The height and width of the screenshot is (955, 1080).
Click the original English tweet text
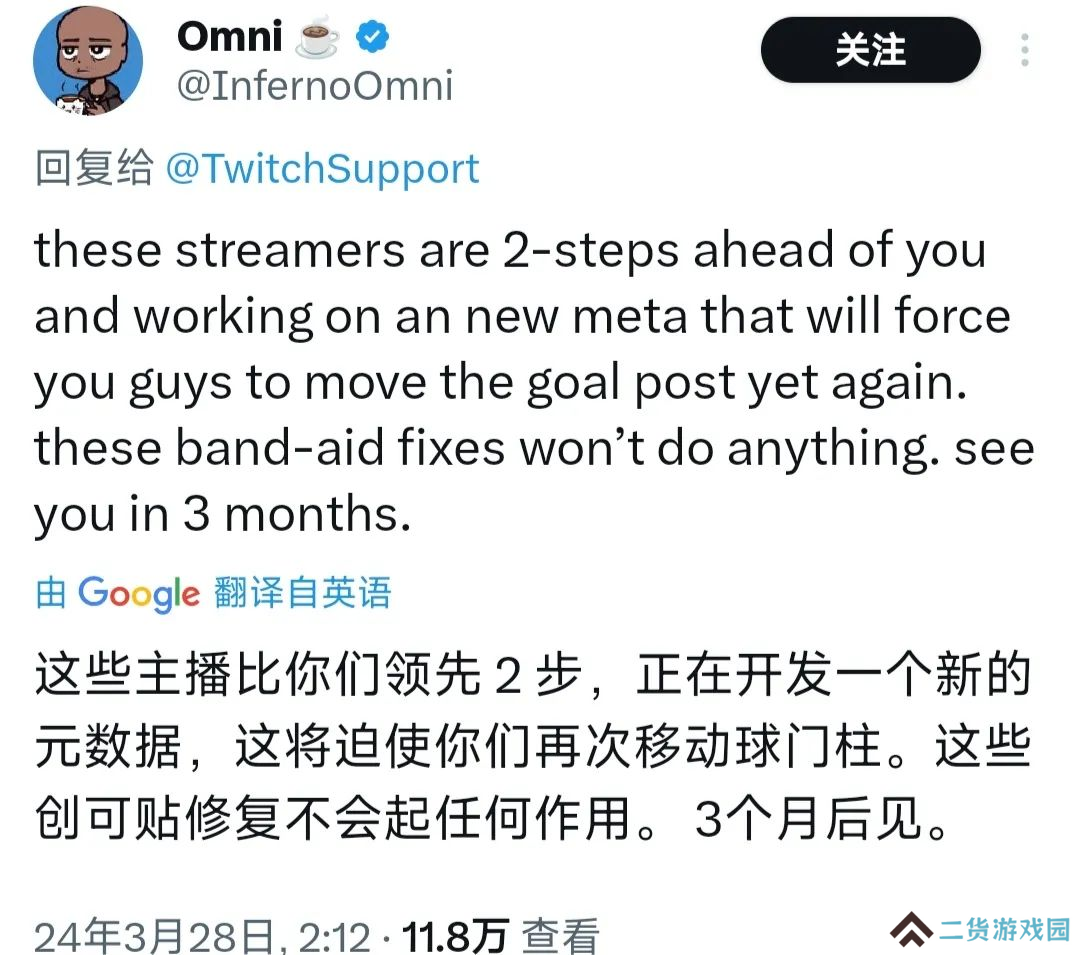tap(534, 381)
